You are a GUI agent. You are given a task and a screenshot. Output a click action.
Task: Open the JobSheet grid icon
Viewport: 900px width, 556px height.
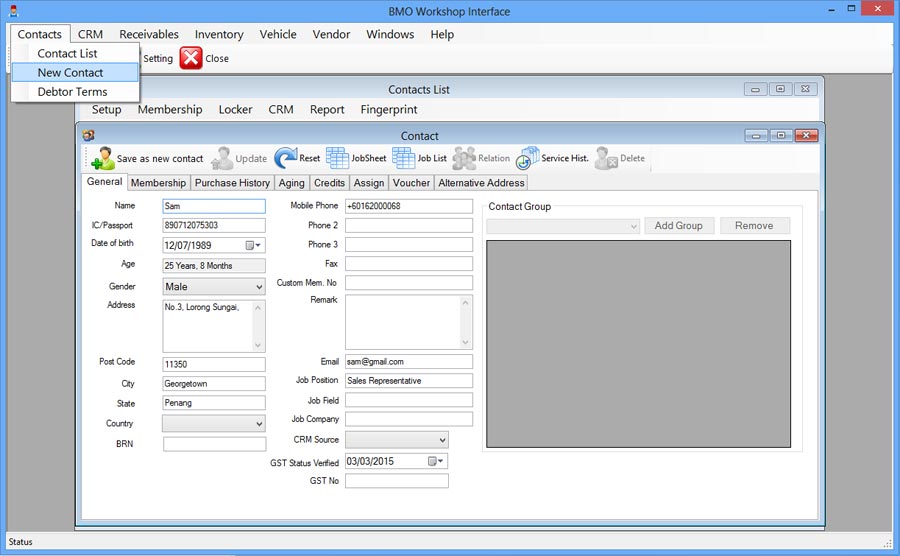pos(338,158)
